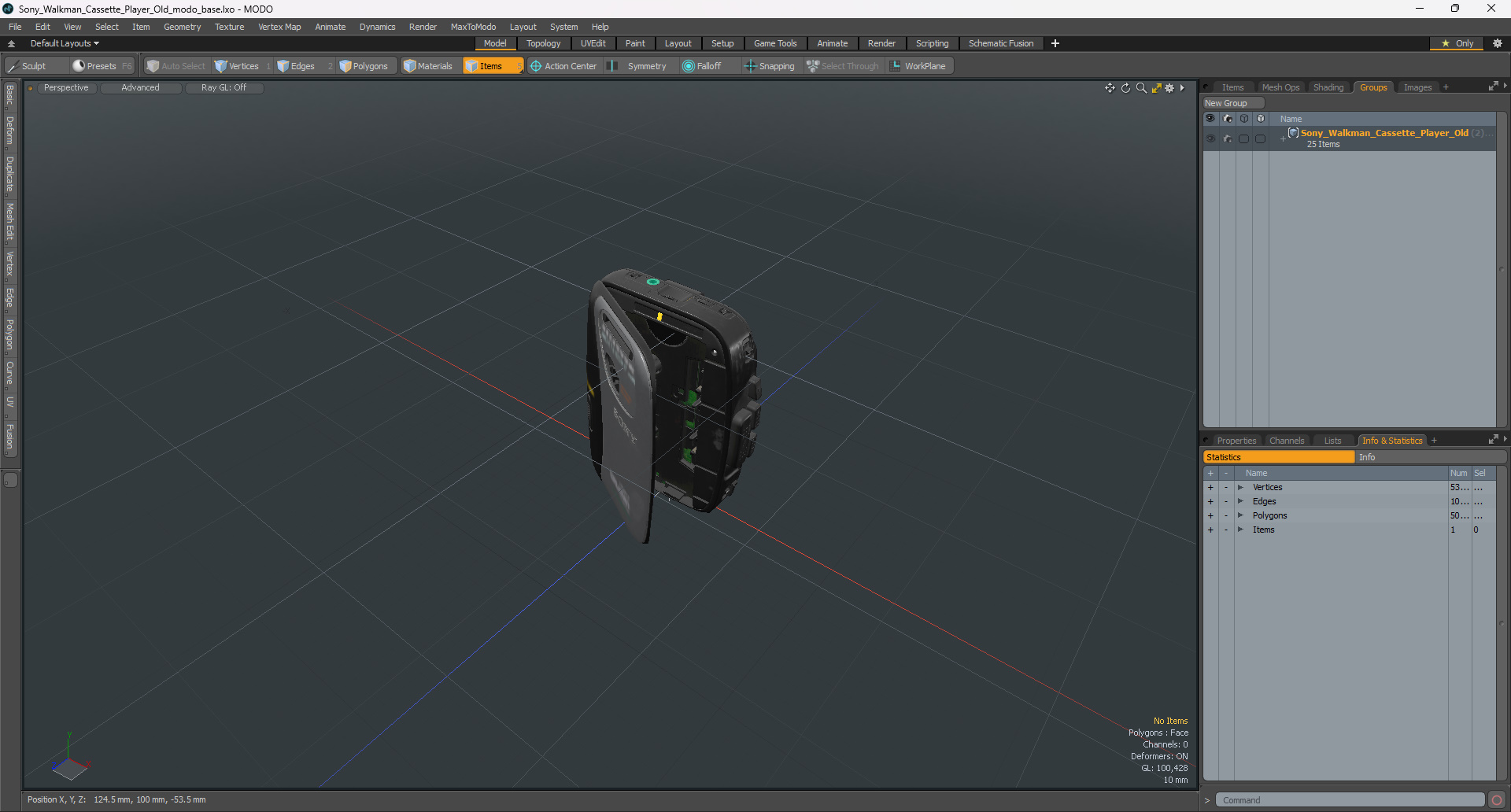Open the Perspective view type dropdown
Screen dimensions: 1511x812
tap(66, 88)
